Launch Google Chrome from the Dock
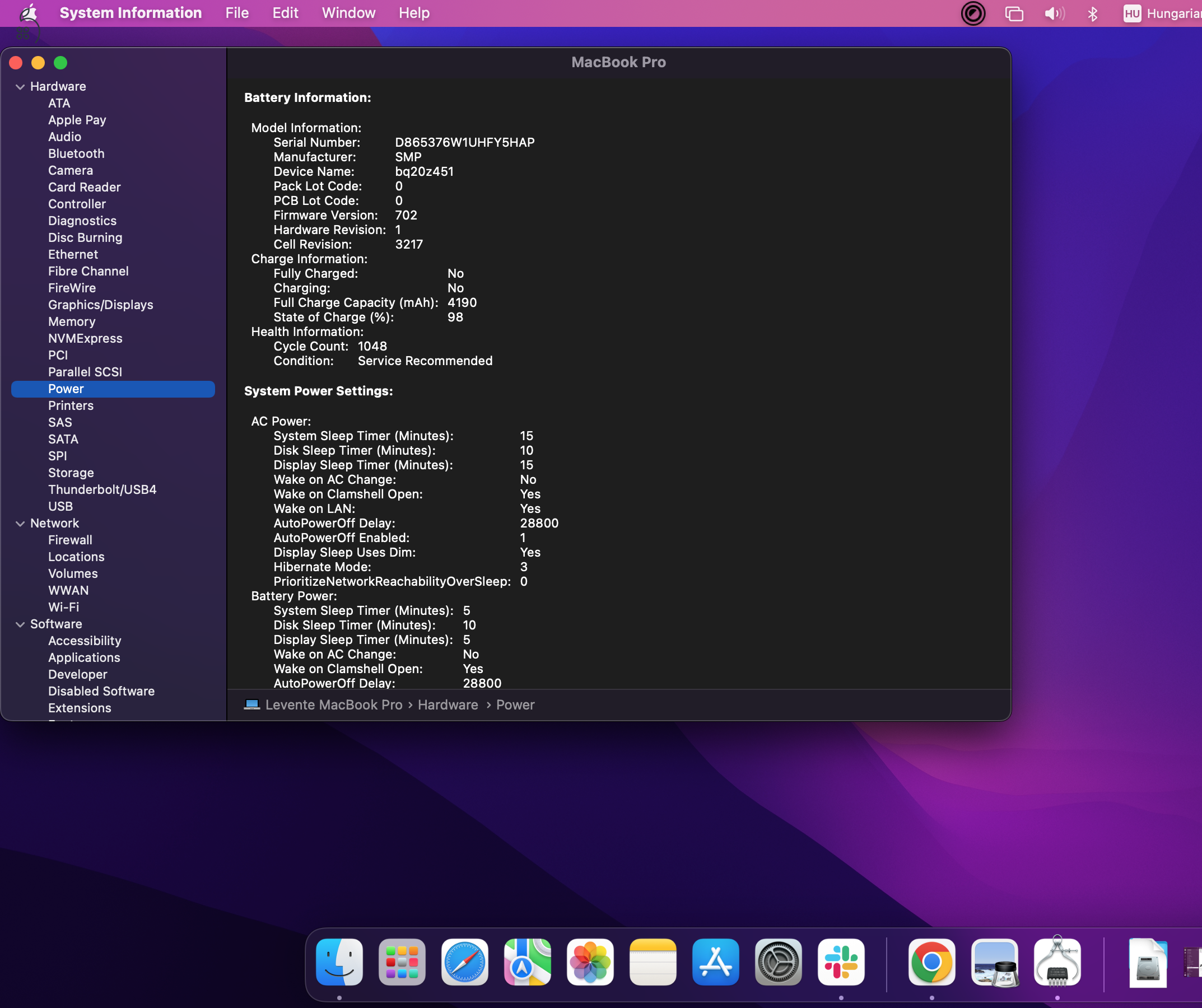Viewport: 1202px width, 1008px height. tap(932, 962)
